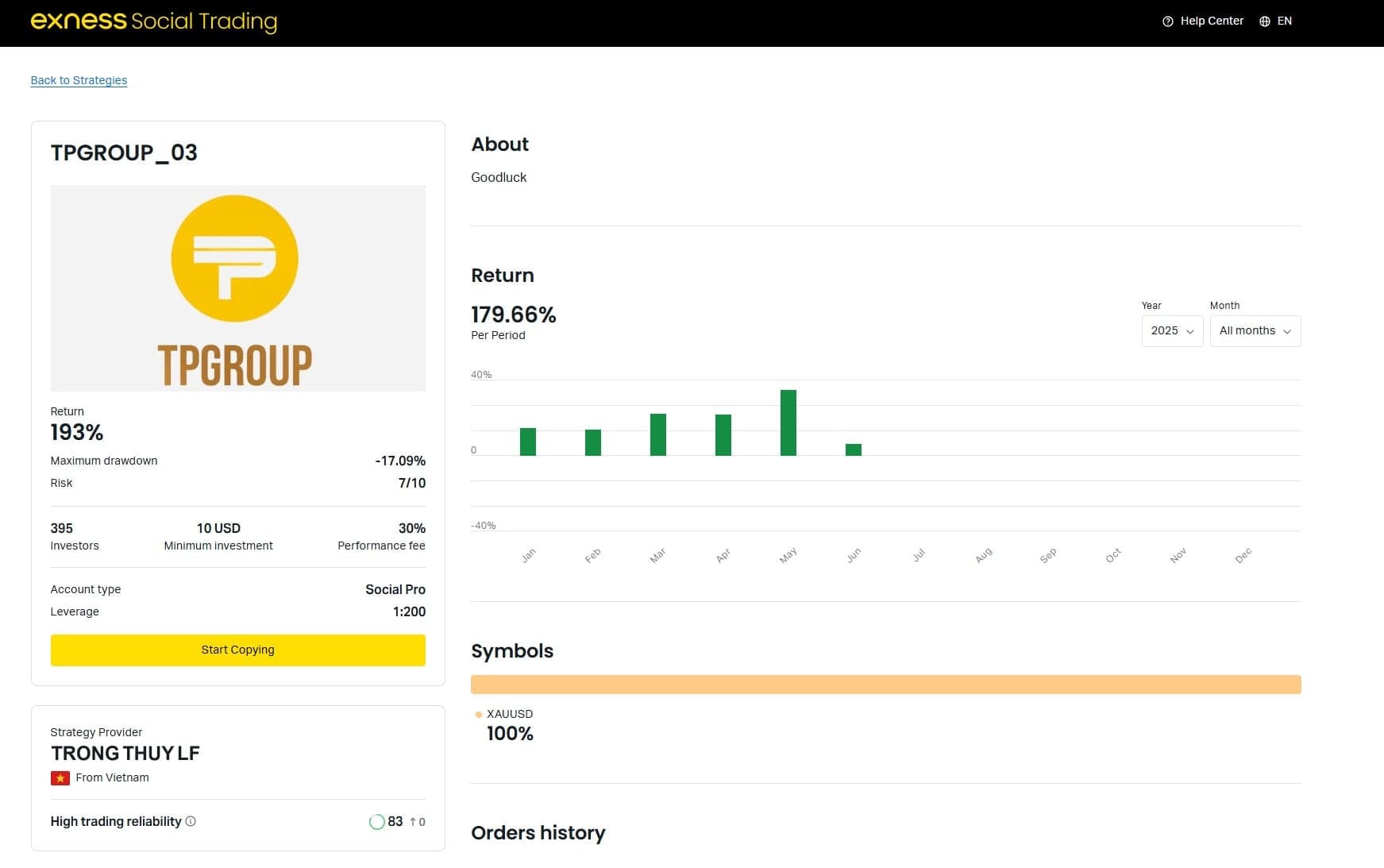
Task: Click the June return bar
Action: click(x=854, y=449)
